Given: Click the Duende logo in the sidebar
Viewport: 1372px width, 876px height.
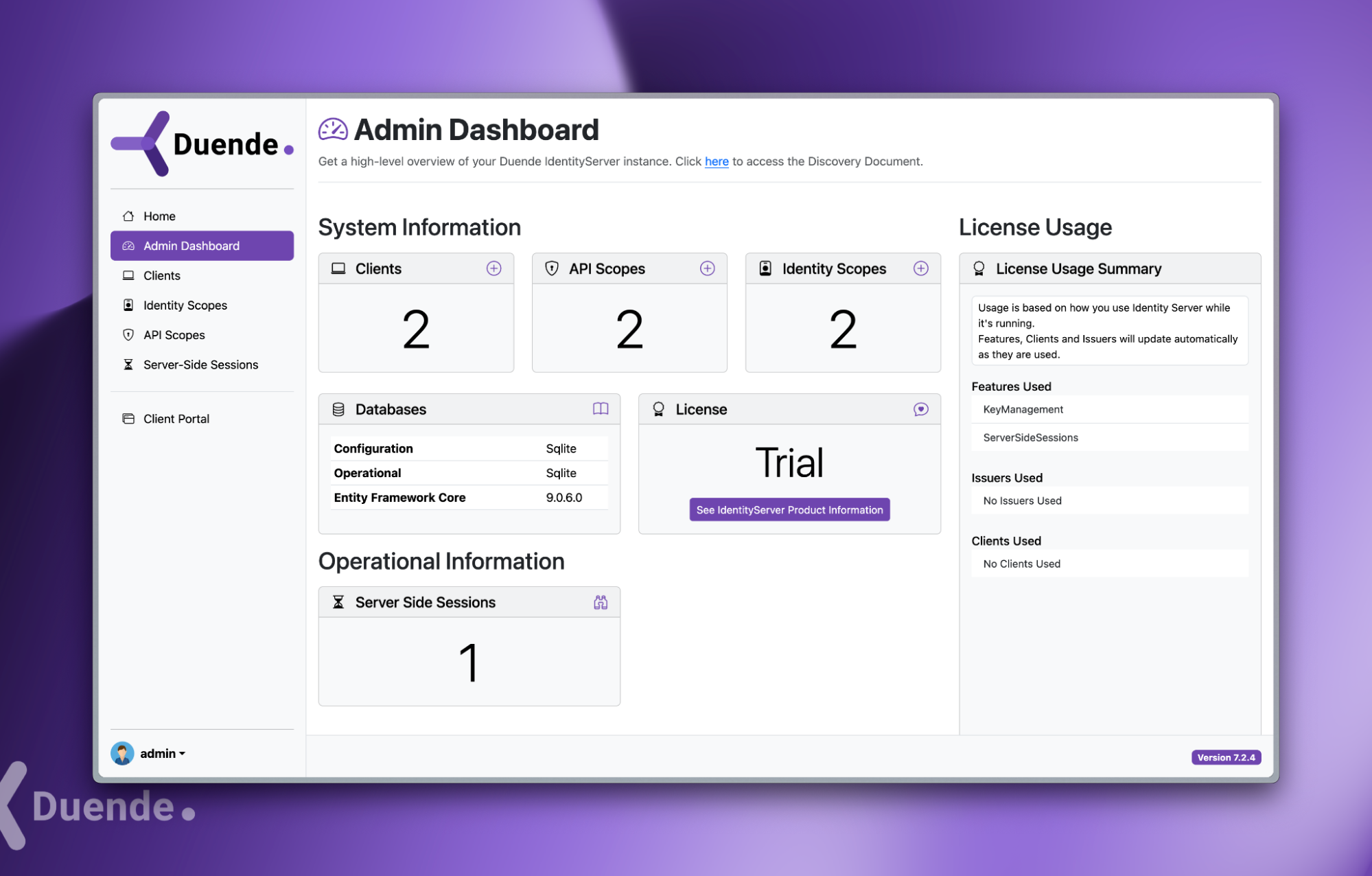Looking at the screenshot, I should (x=202, y=143).
